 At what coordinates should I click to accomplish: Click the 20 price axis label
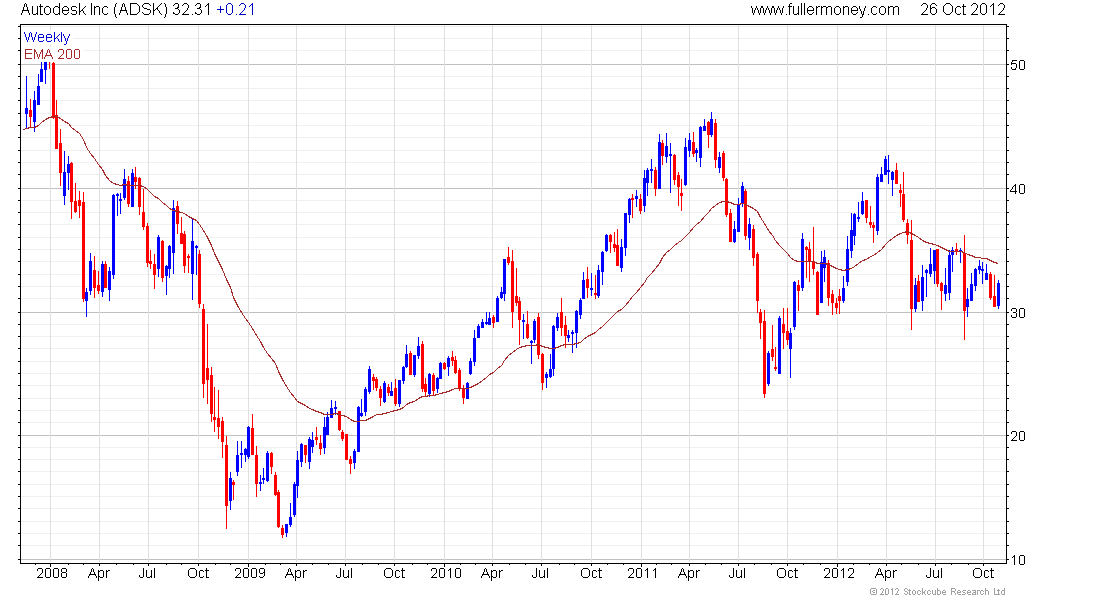point(1017,436)
